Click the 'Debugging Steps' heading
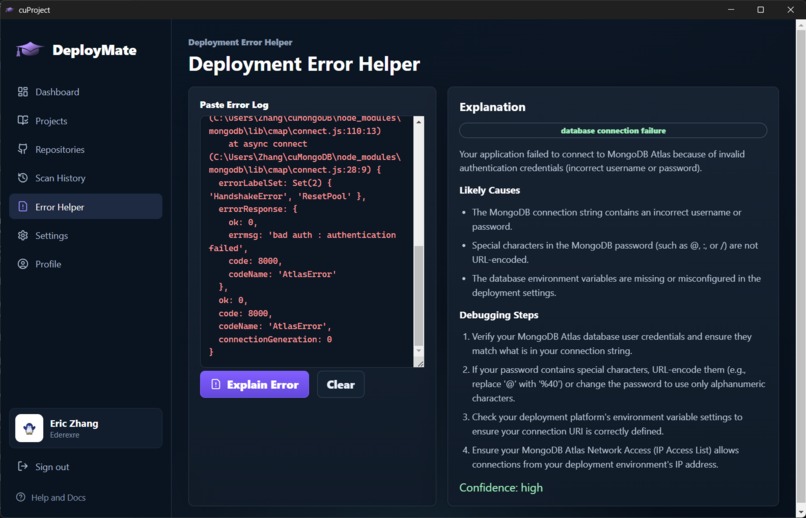This screenshot has width=806, height=518. tap(499, 315)
